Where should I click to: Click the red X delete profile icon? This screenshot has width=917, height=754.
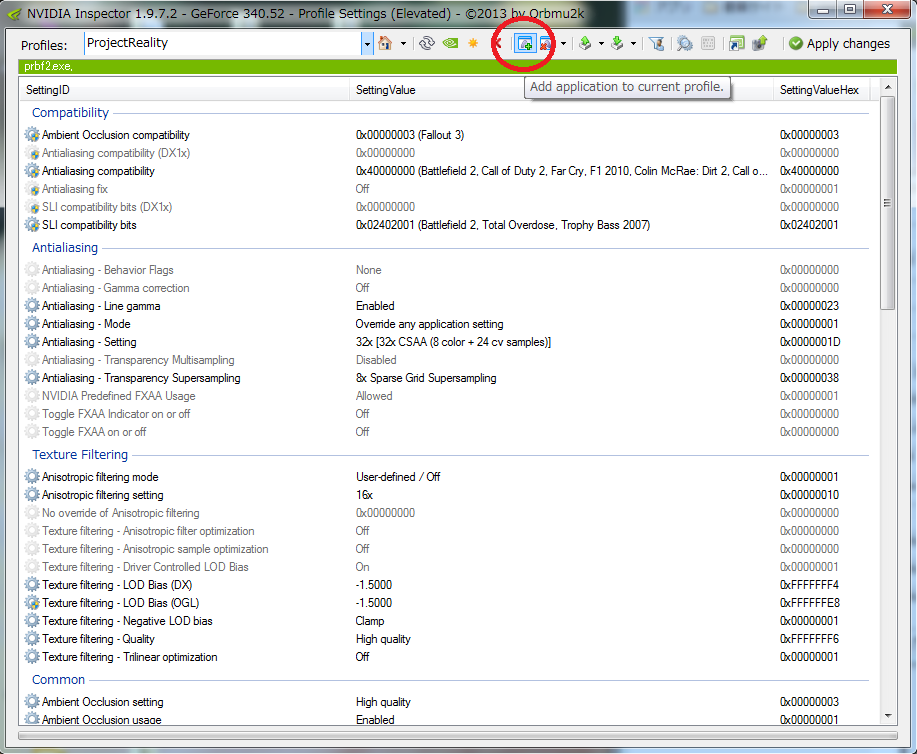[499, 43]
